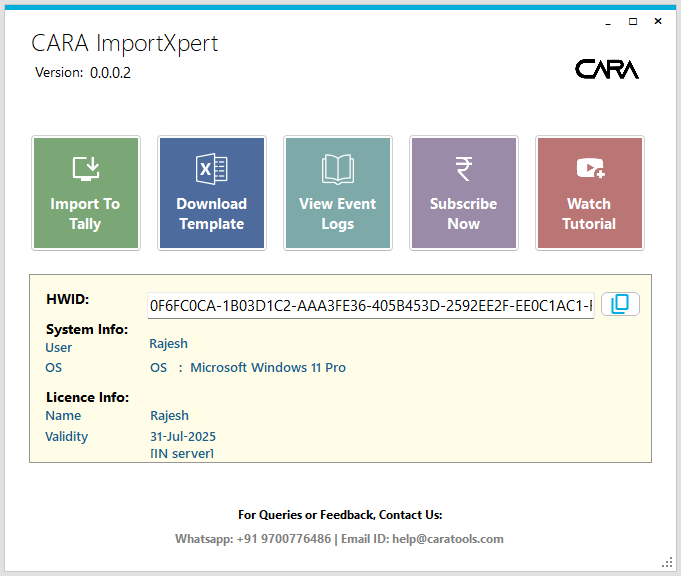The width and height of the screenshot is (681, 576).
Task: Copy the HWID using the copy icon
Action: tap(620, 304)
